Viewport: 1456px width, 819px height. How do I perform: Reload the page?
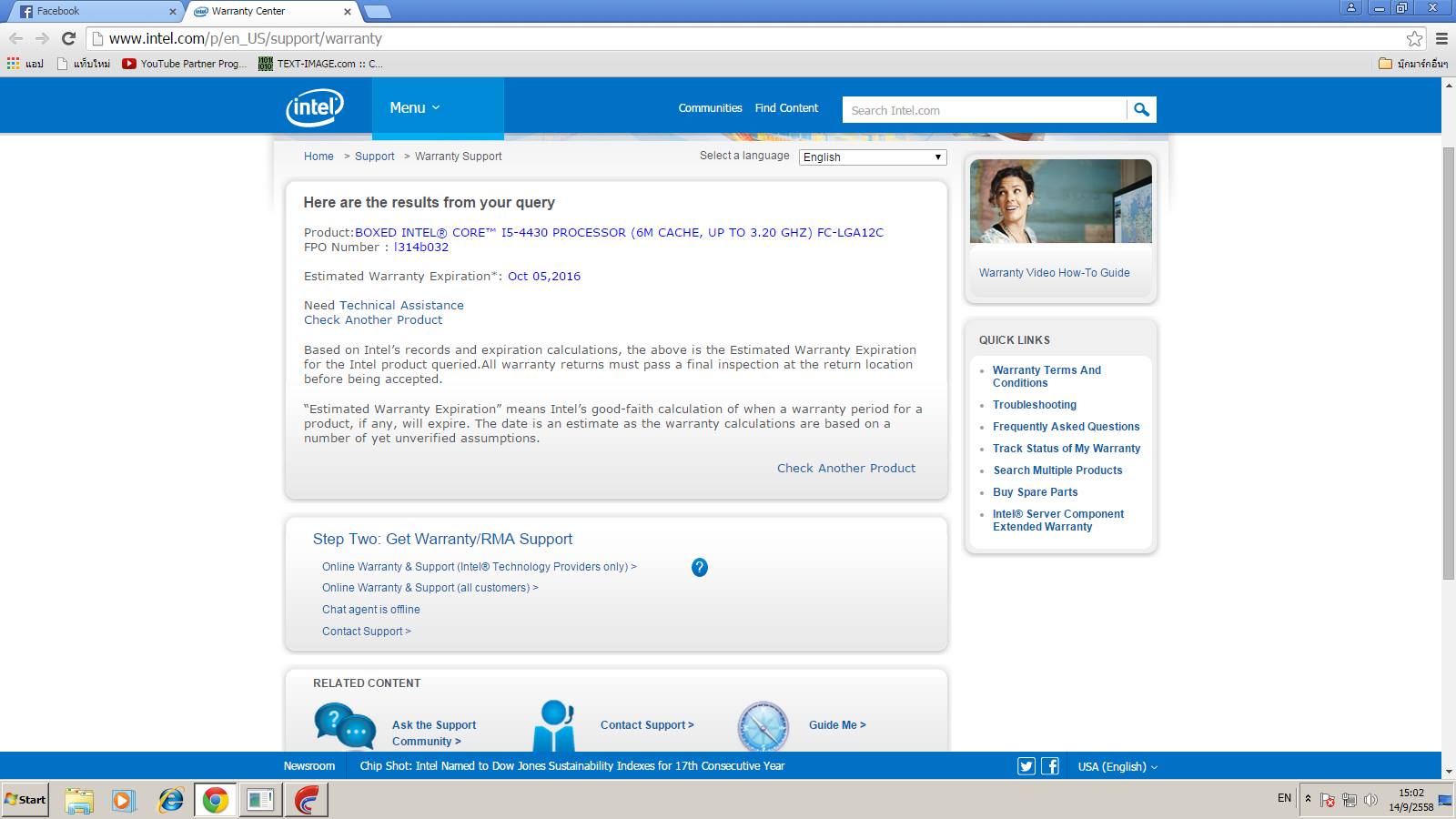click(68, 38)
